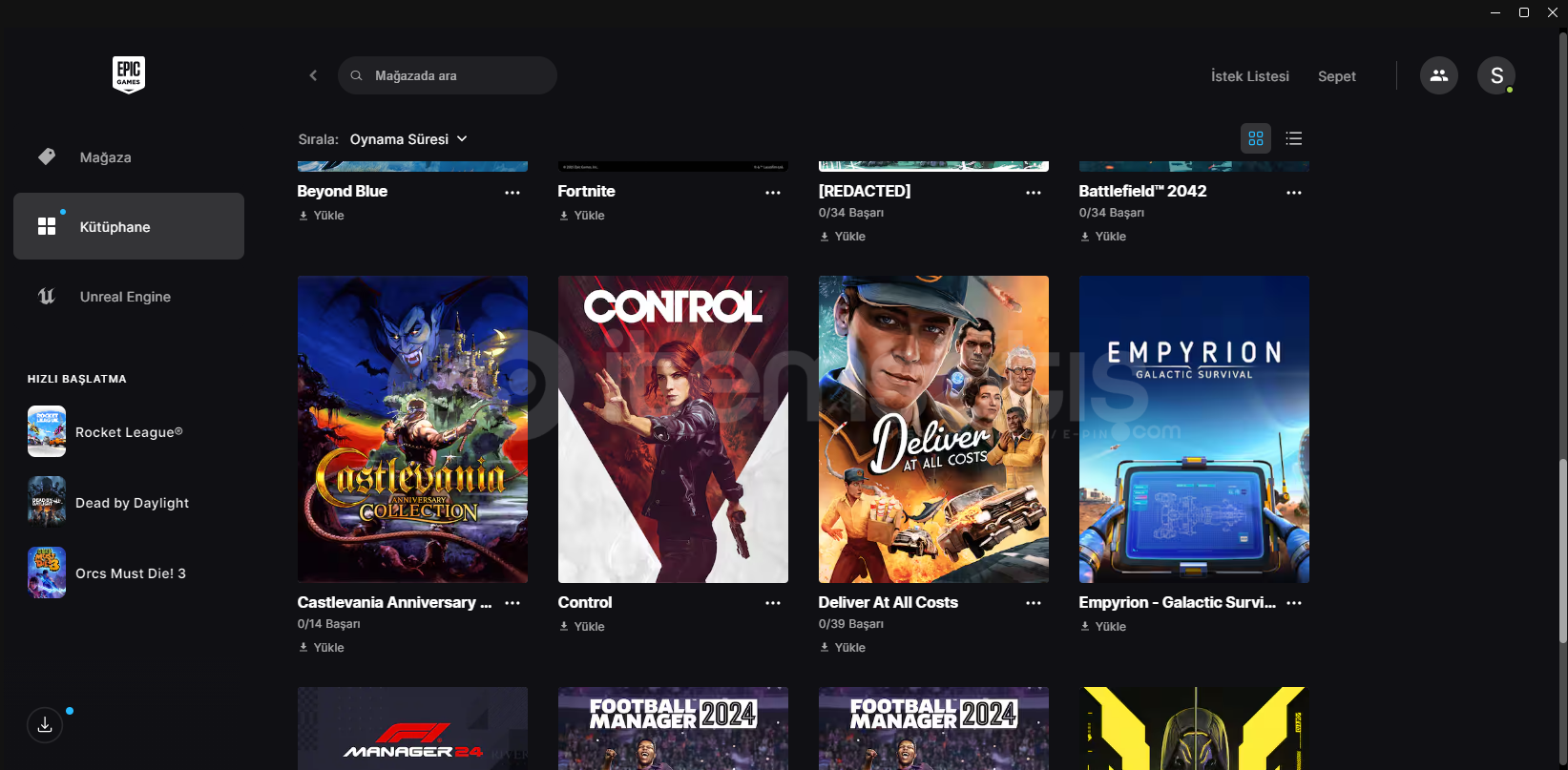1568x770 pixels.
Task: Open İstek Listesi wishlist
Action: pos(1250,76)
